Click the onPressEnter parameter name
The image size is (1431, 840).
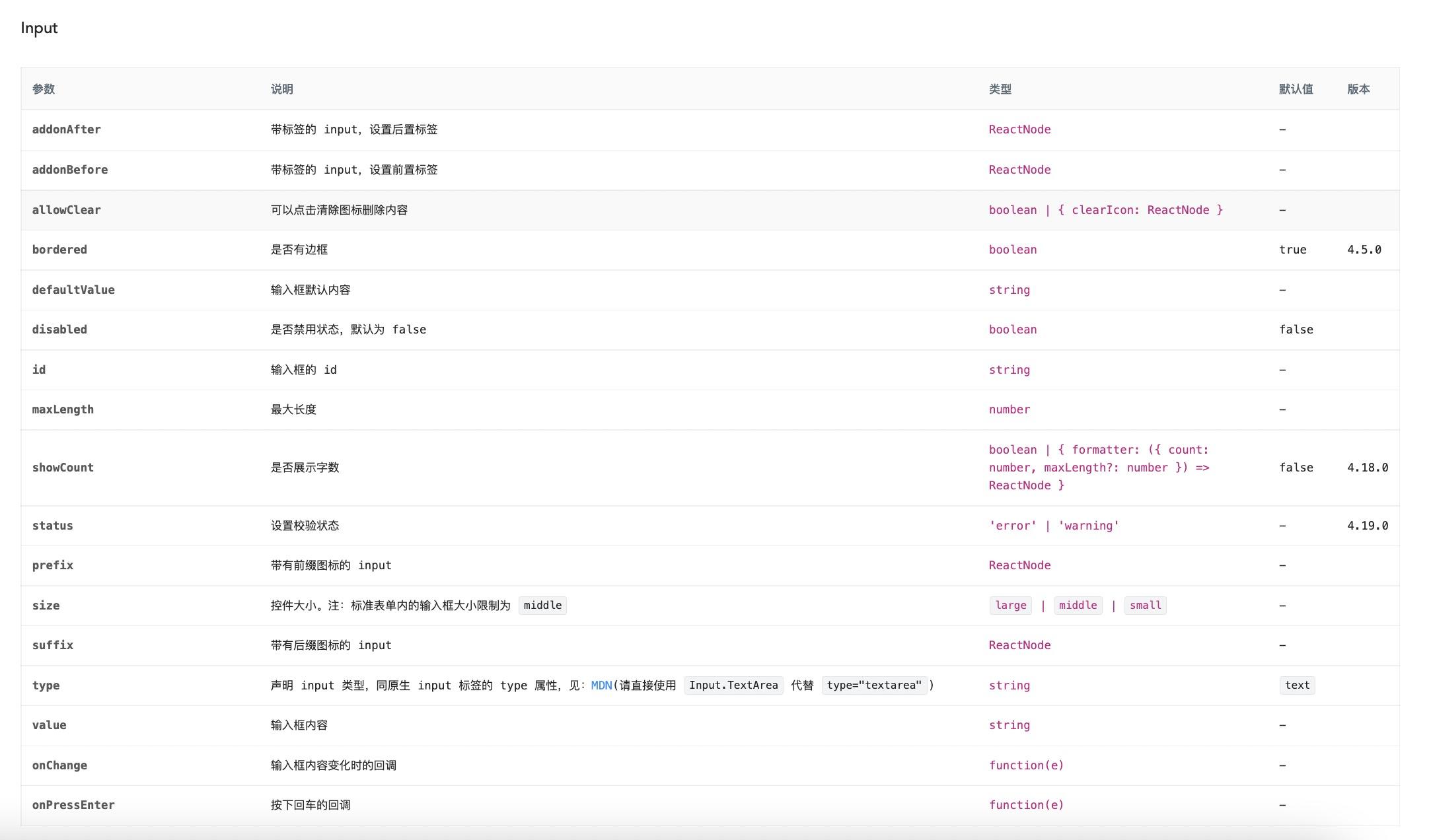73,805
